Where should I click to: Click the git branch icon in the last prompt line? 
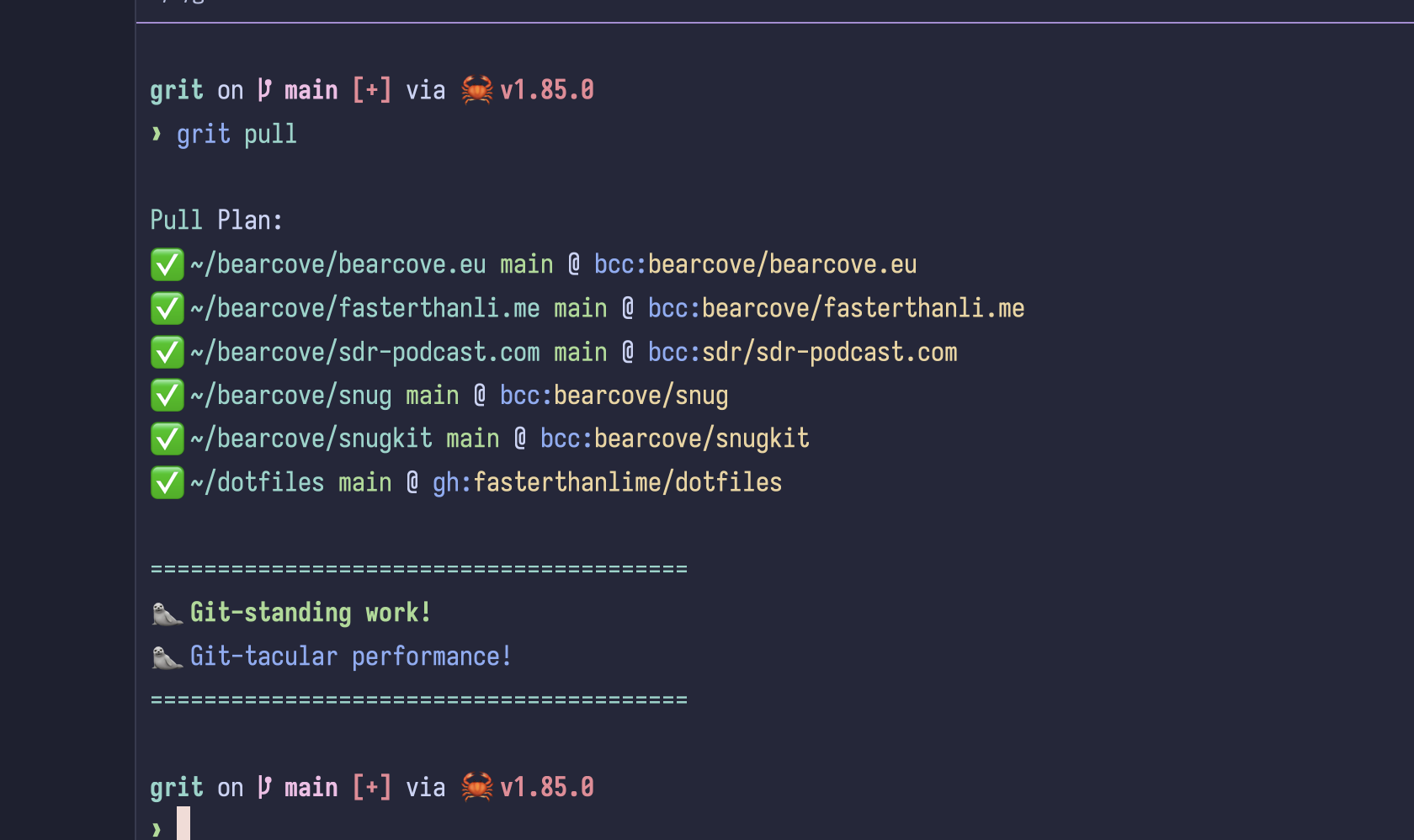264,786
